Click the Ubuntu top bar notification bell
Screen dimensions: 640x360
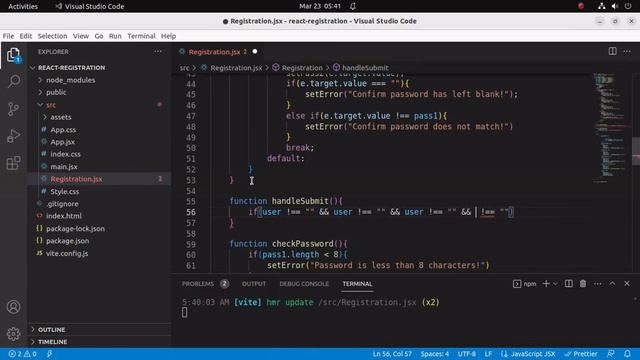353,6
